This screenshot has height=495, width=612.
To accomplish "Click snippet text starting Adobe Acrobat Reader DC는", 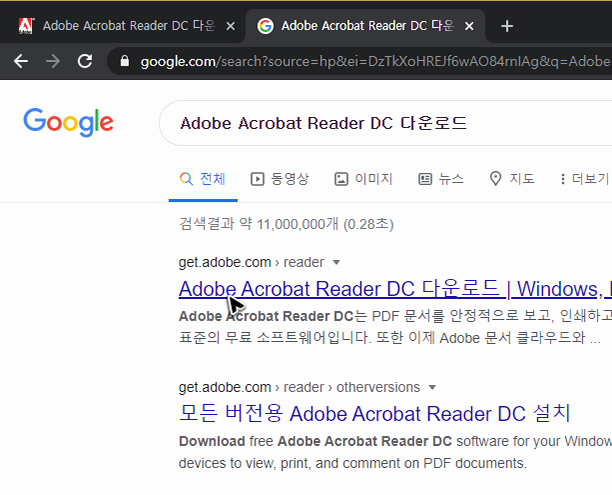I will 395,327.
